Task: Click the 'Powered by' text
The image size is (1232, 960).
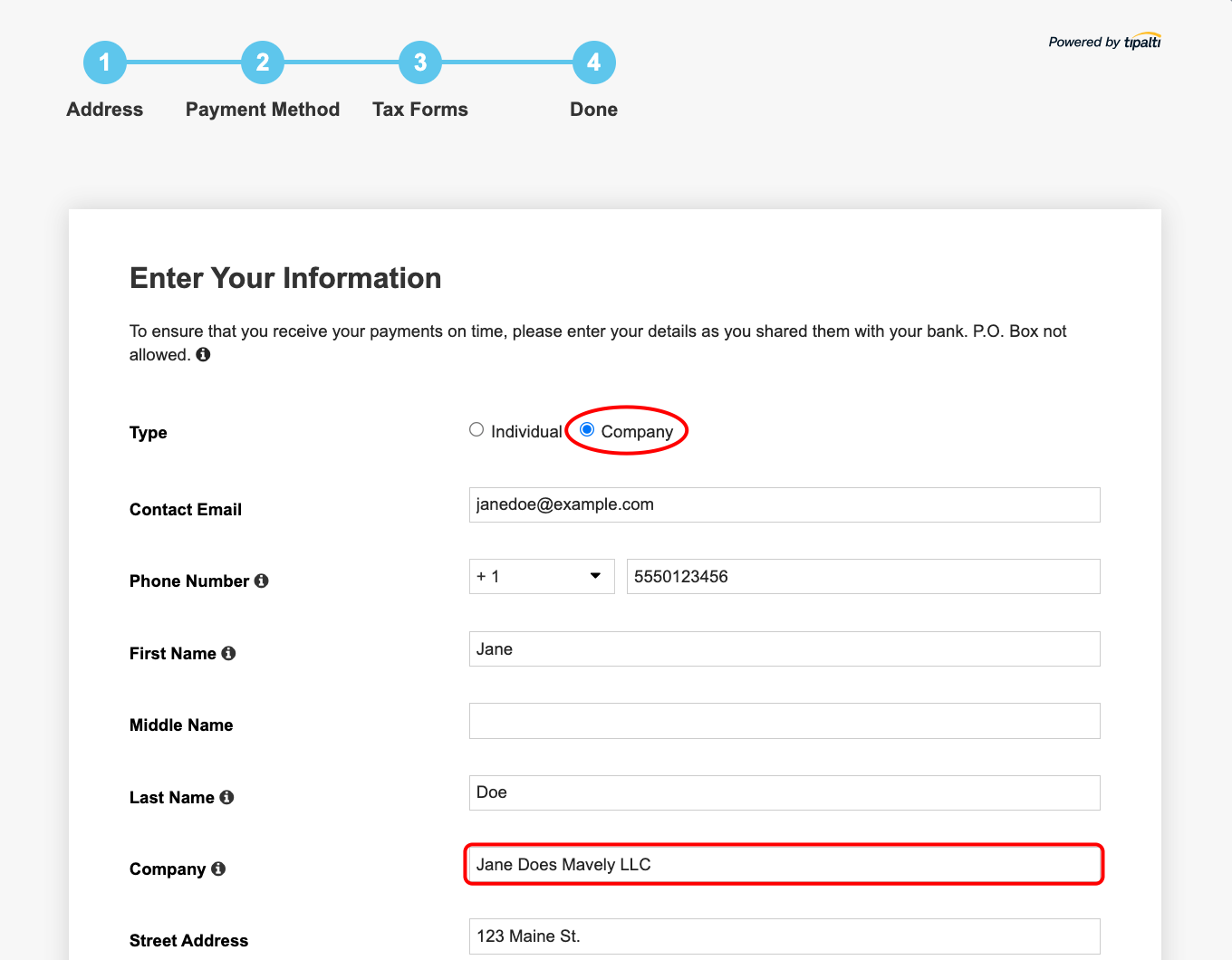Action: click(x=1084, y=43)
